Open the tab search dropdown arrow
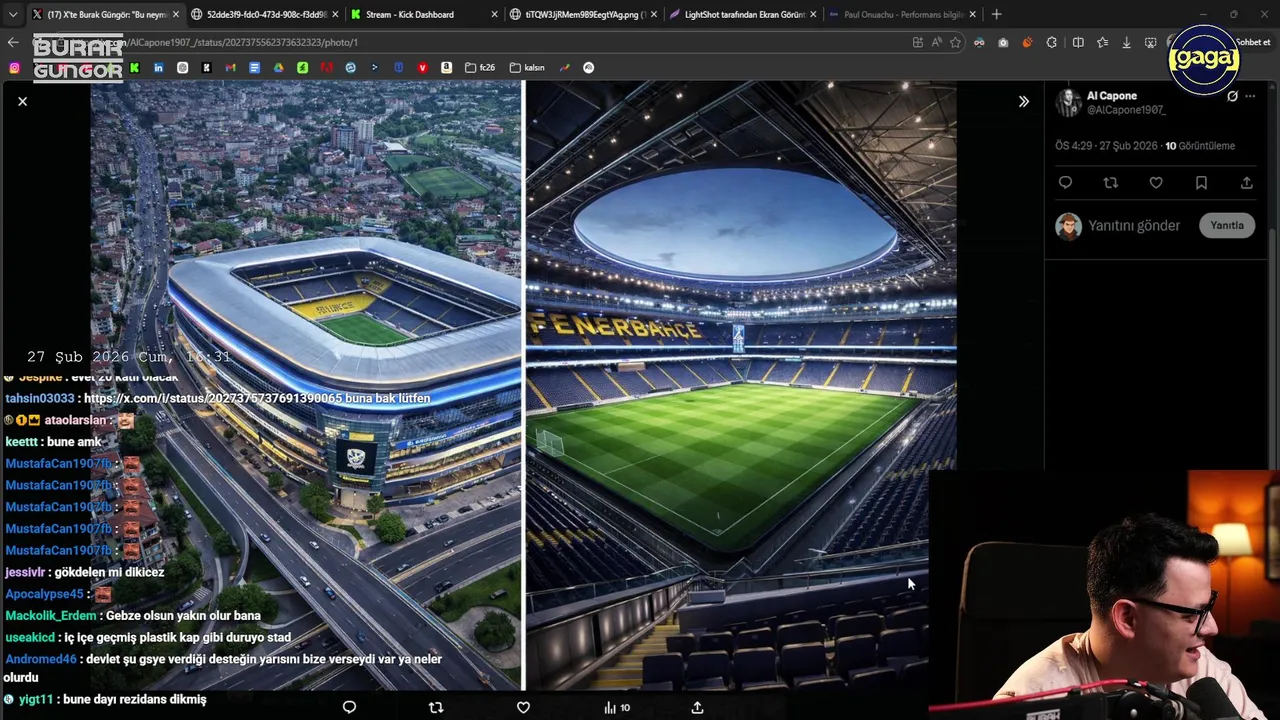The image size is (1280, 720). [x=12, y=14]
